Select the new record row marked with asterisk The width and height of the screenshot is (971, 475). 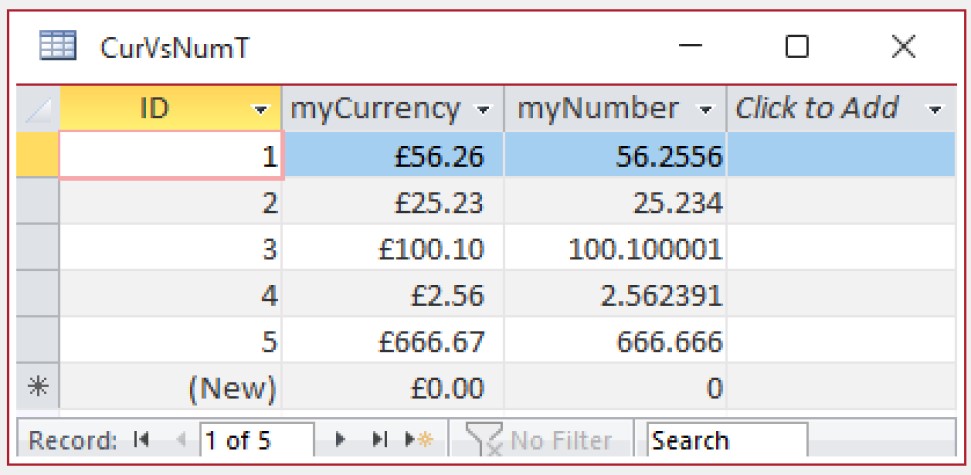pos(38,389)
